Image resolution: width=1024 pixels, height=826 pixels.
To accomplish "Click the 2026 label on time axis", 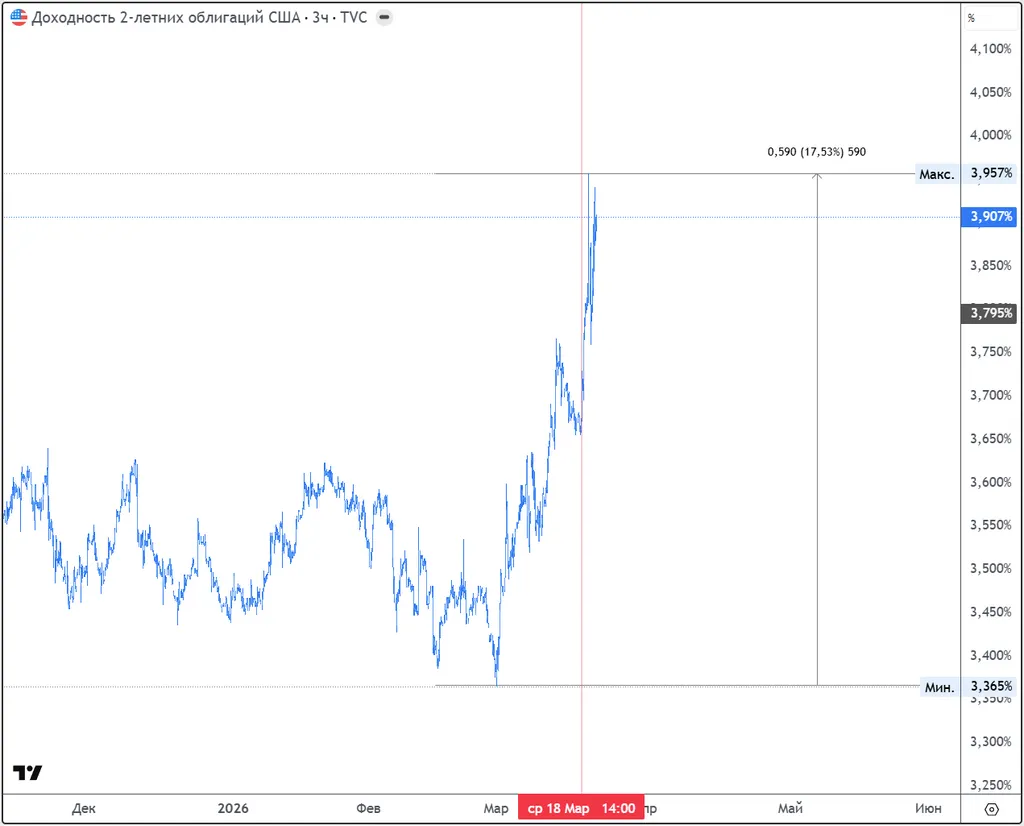I will [x=232, y=808].
